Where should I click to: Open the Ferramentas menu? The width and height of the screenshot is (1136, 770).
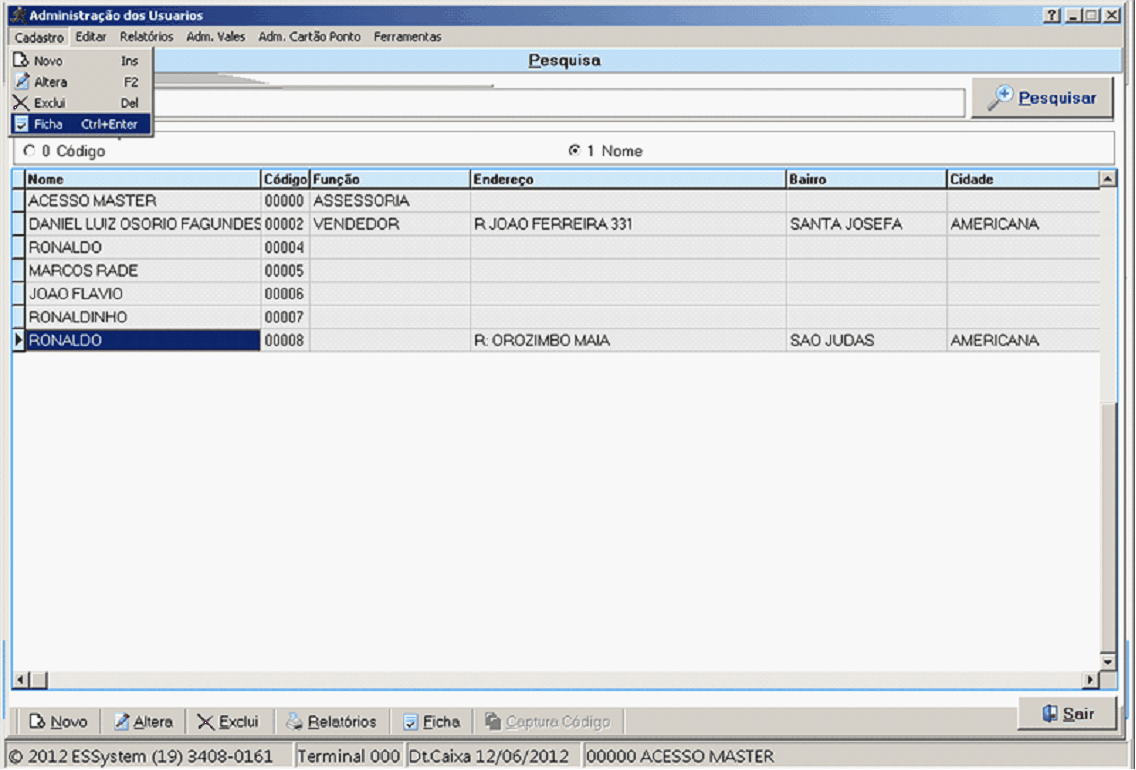(407, 37)
